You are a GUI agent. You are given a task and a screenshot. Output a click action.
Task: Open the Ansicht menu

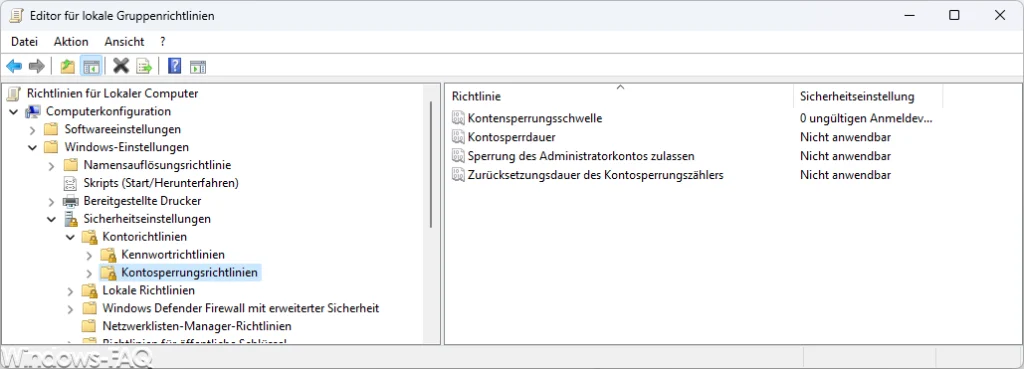[124, 41]
